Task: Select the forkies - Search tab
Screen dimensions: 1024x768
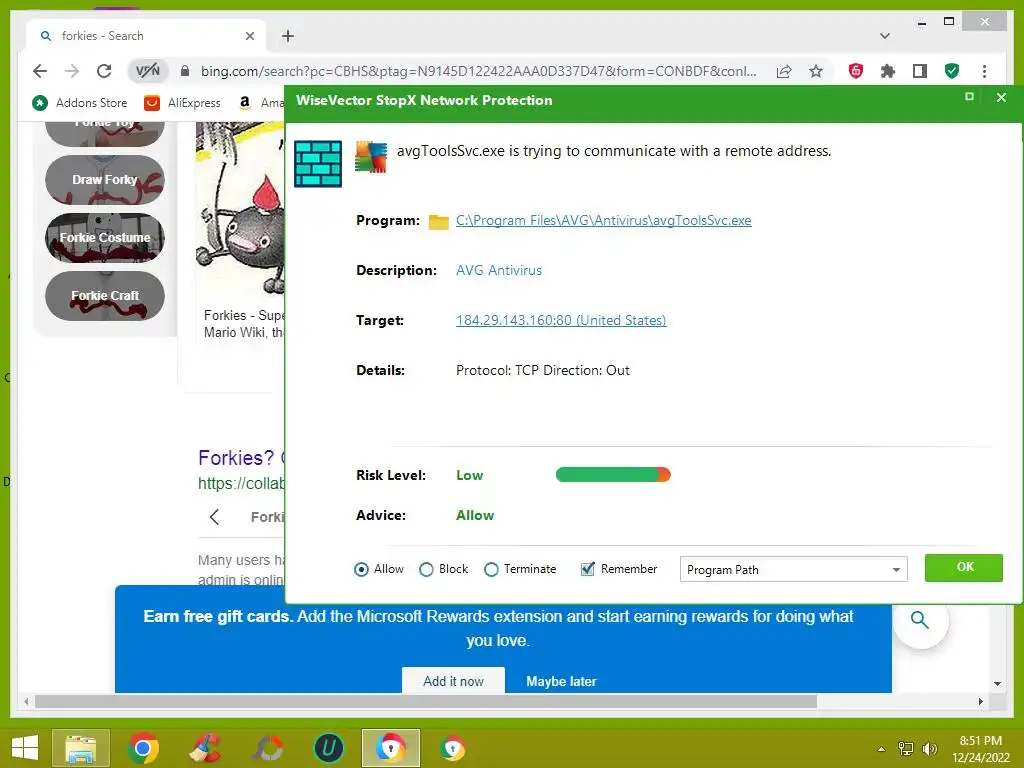Action: [146, 36]
